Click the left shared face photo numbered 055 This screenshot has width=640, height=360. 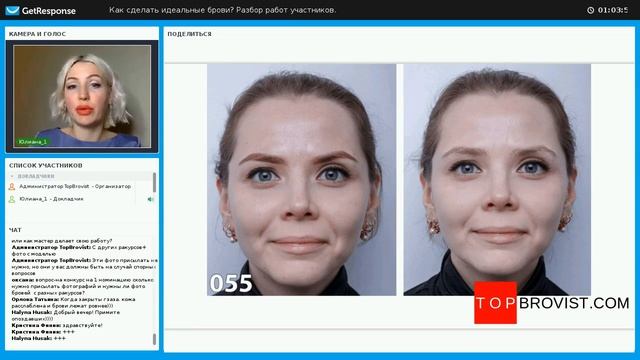pyautogui.click(x=301, y=180)
